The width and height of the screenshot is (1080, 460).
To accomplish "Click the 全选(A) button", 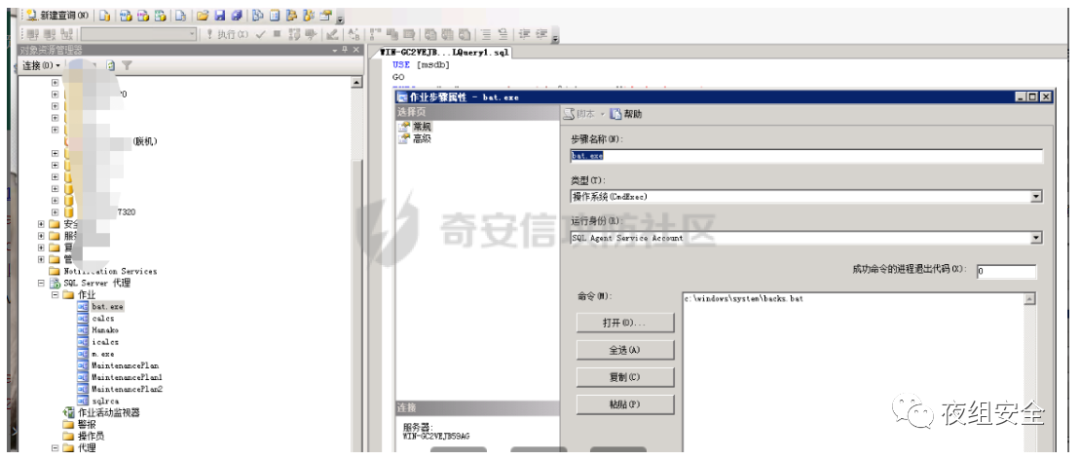I will pyautogui.click(x=625, y=350).
